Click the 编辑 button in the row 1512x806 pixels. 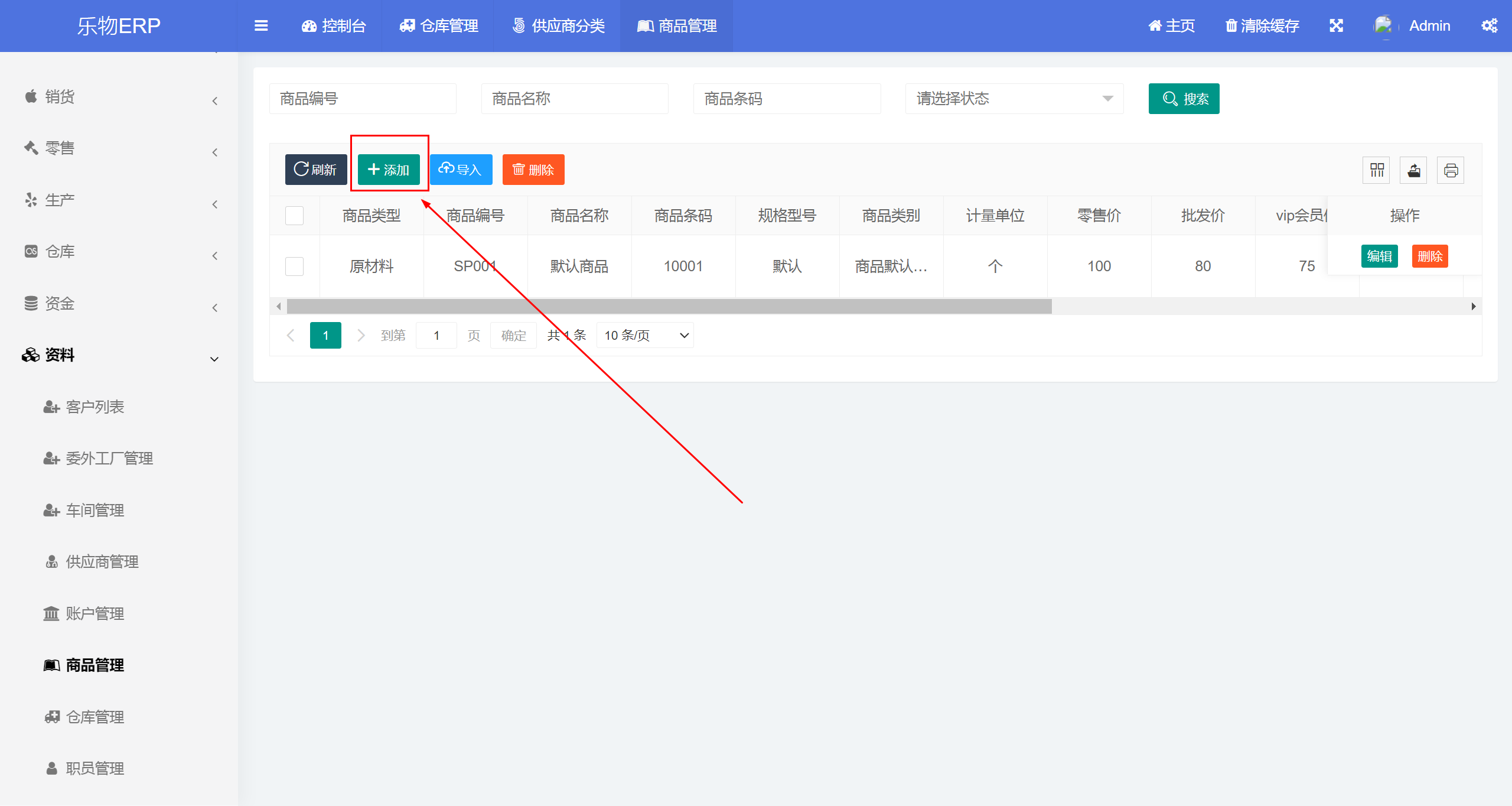pos(1379,256)
